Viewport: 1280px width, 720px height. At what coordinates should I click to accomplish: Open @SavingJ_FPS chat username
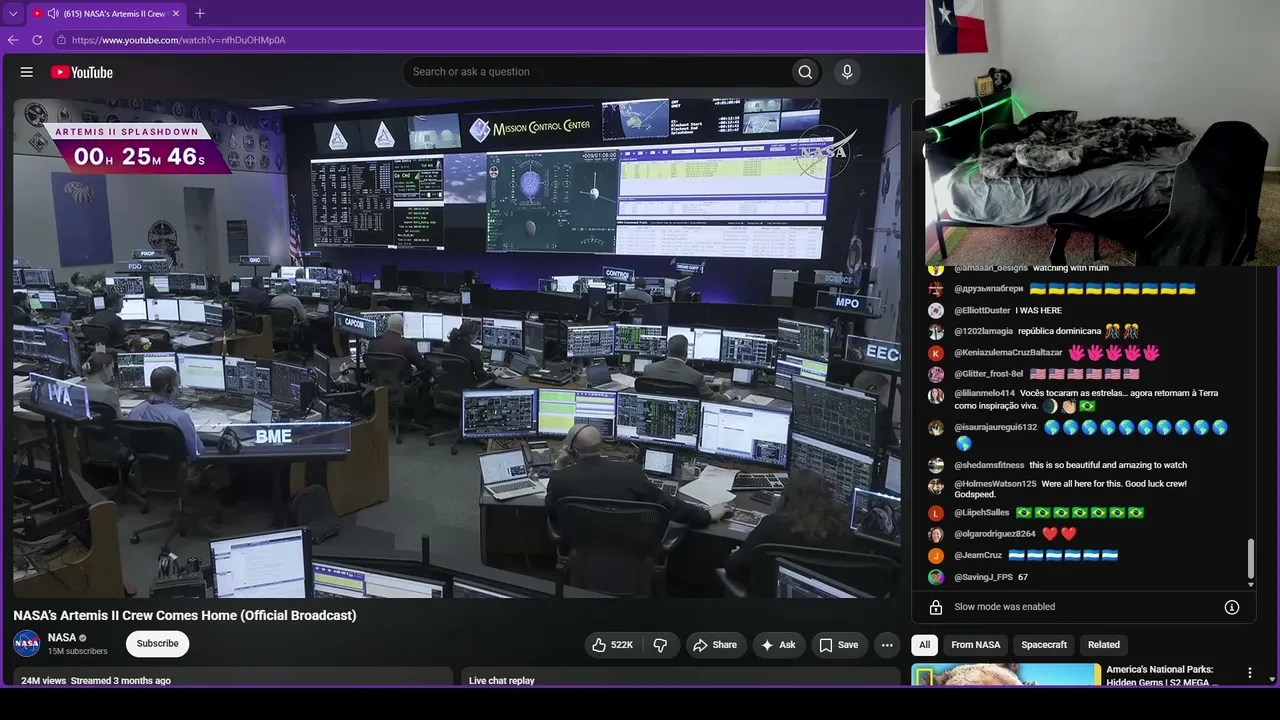point(984,578)
